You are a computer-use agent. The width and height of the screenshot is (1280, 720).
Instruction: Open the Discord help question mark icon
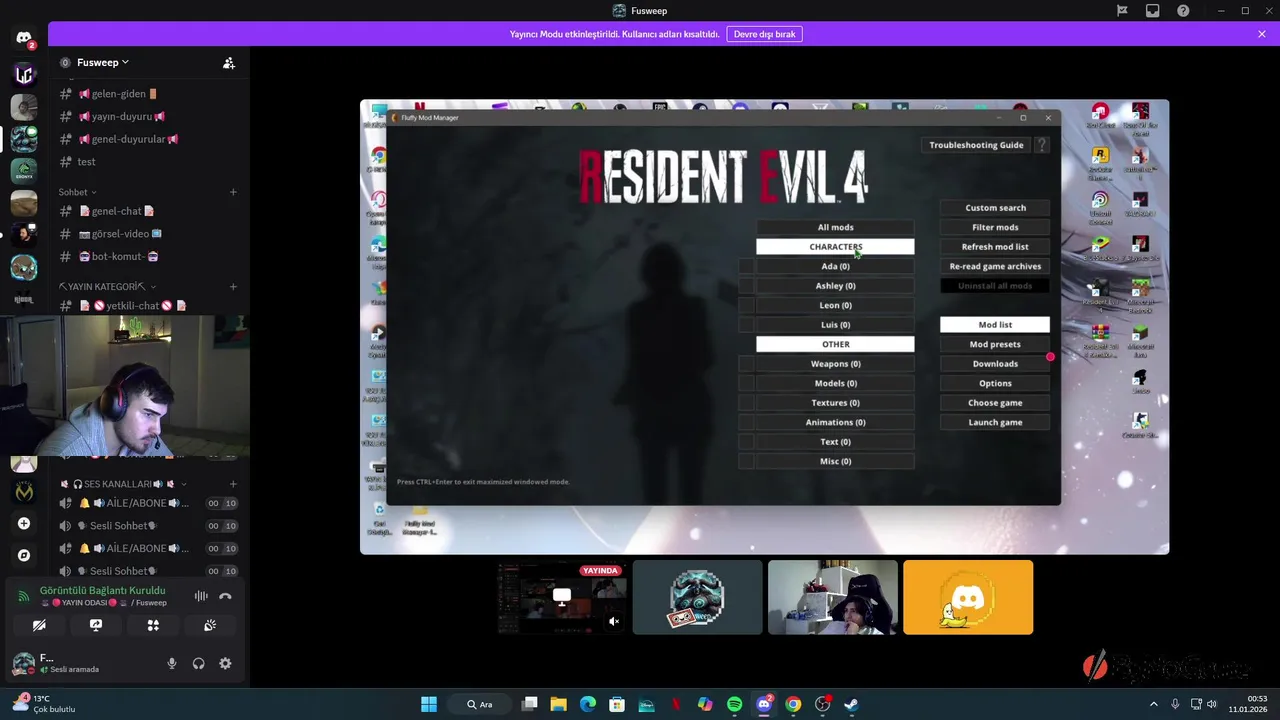tap(1184, 11)
